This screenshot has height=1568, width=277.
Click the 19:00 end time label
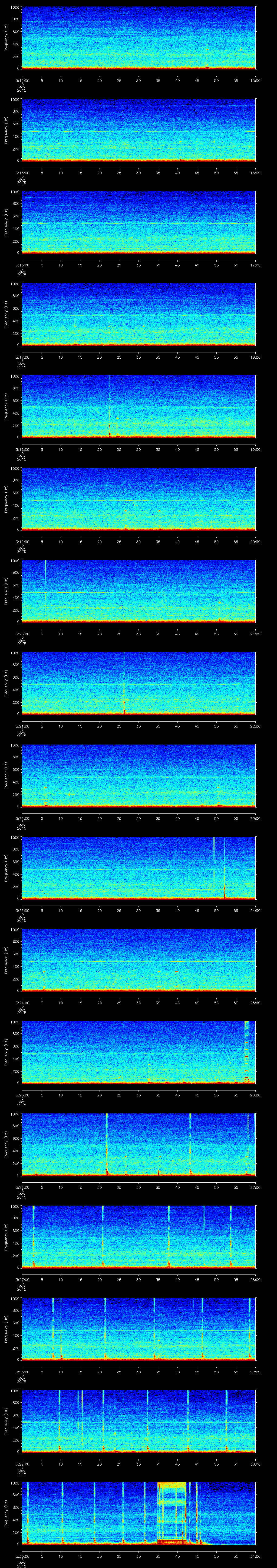point(255,449)
